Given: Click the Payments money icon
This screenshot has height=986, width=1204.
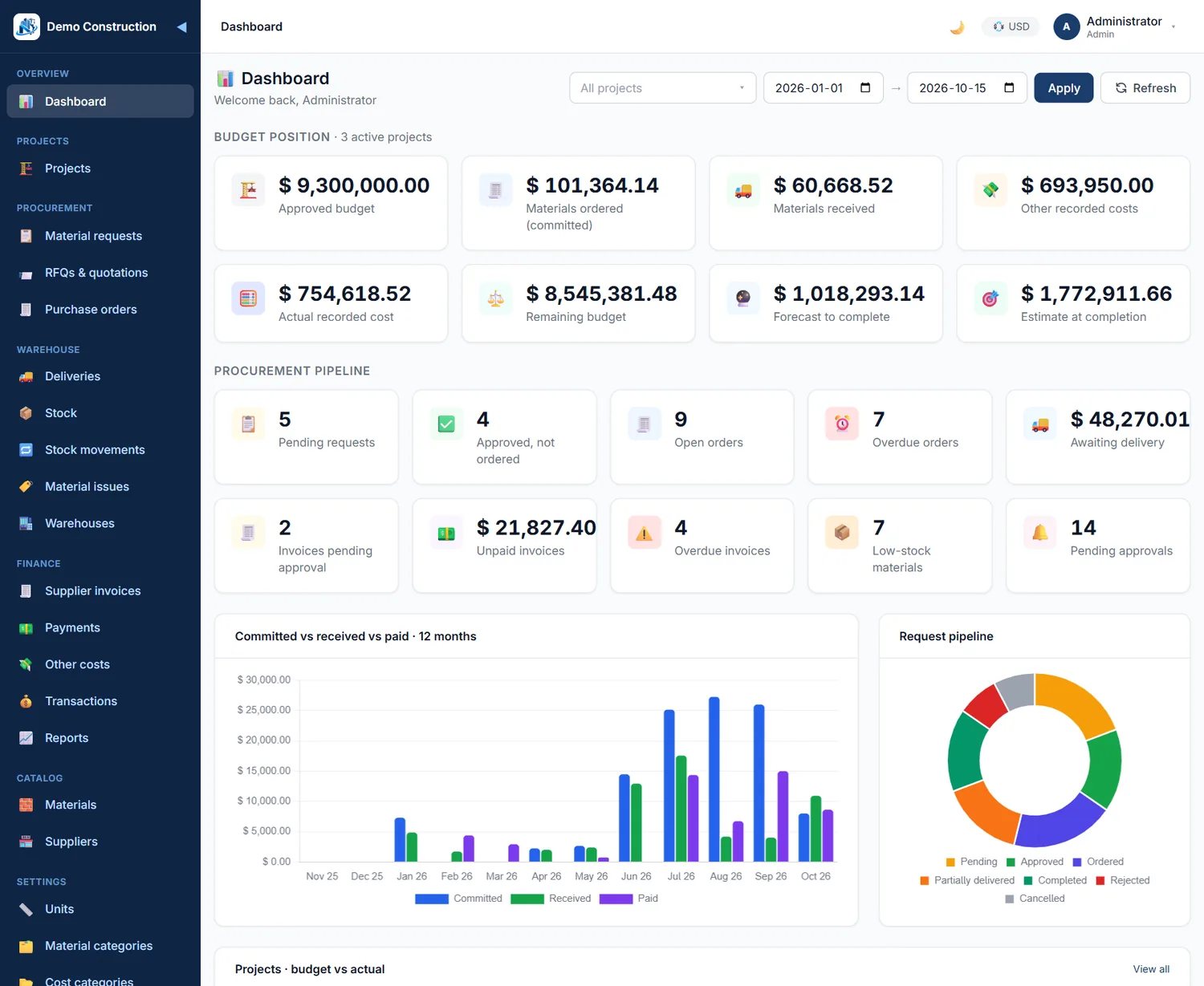Looking at the screenshot, I should pos(26,628).
